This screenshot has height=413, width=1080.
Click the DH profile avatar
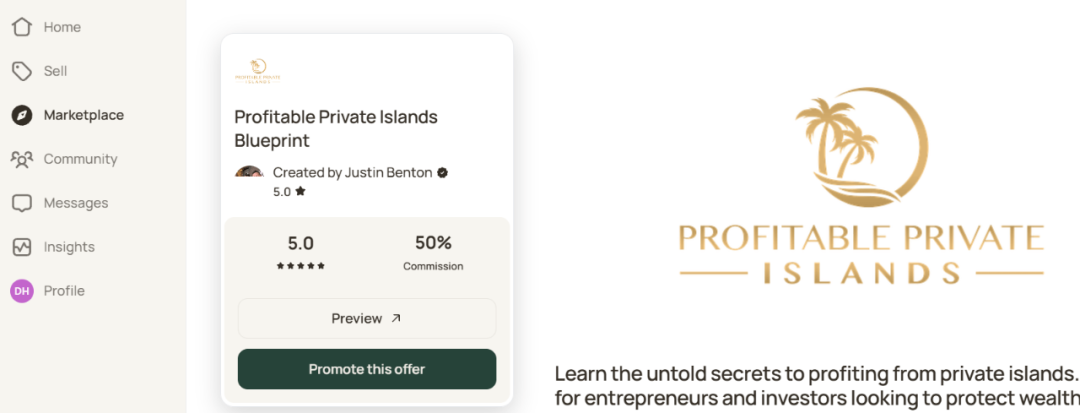coord(22,291)
